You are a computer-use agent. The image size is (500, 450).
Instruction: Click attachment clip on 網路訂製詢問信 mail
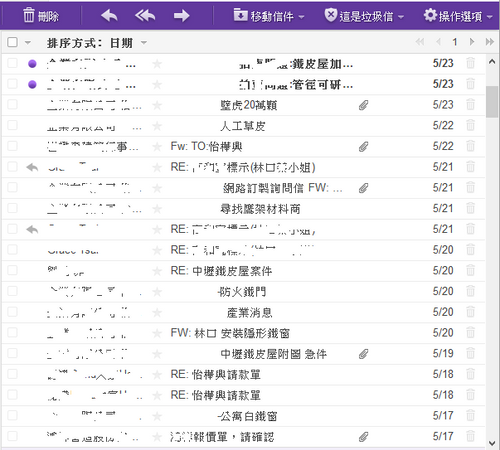(363, 188)
